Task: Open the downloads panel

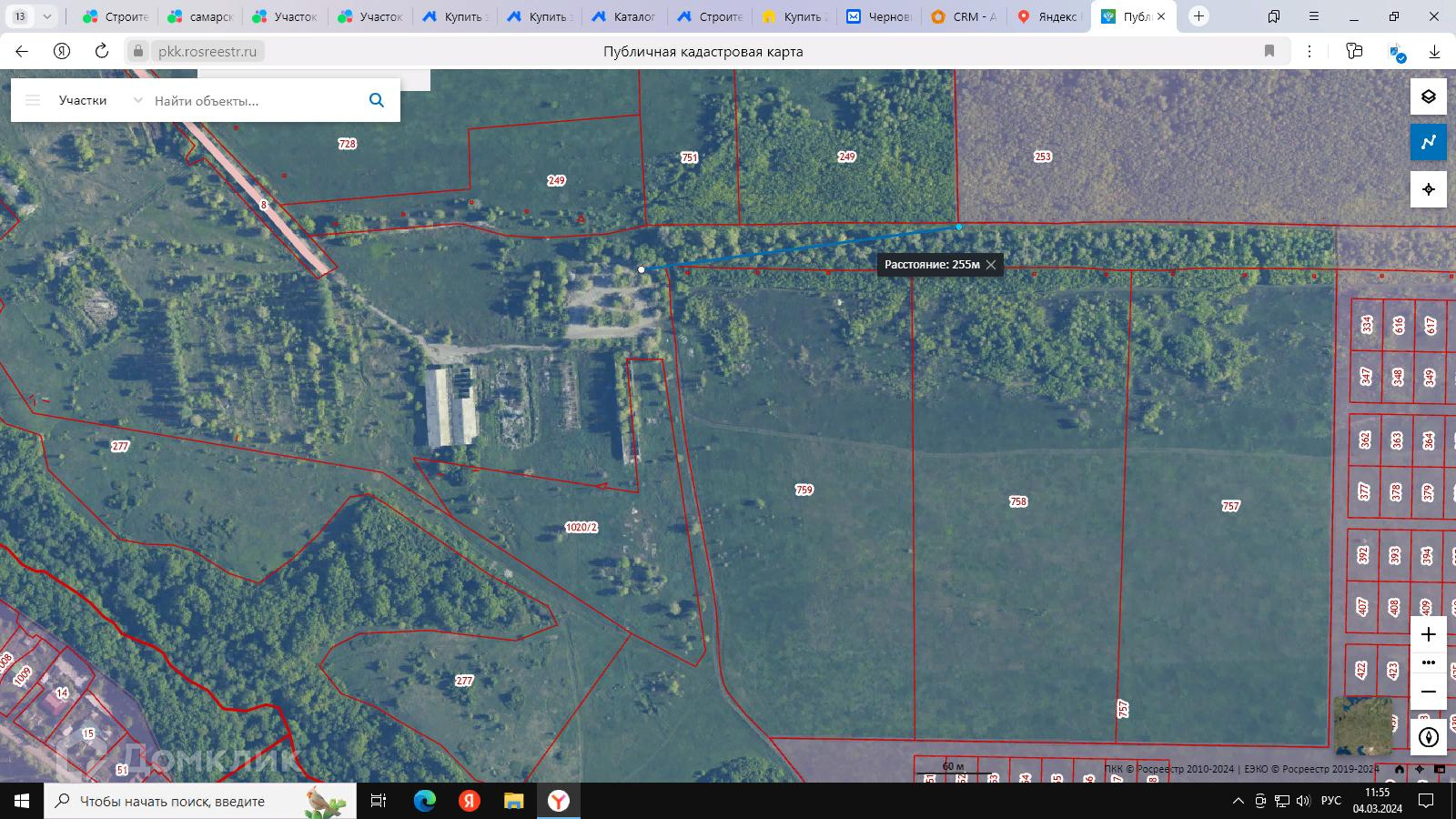Action: (1435, 52)
